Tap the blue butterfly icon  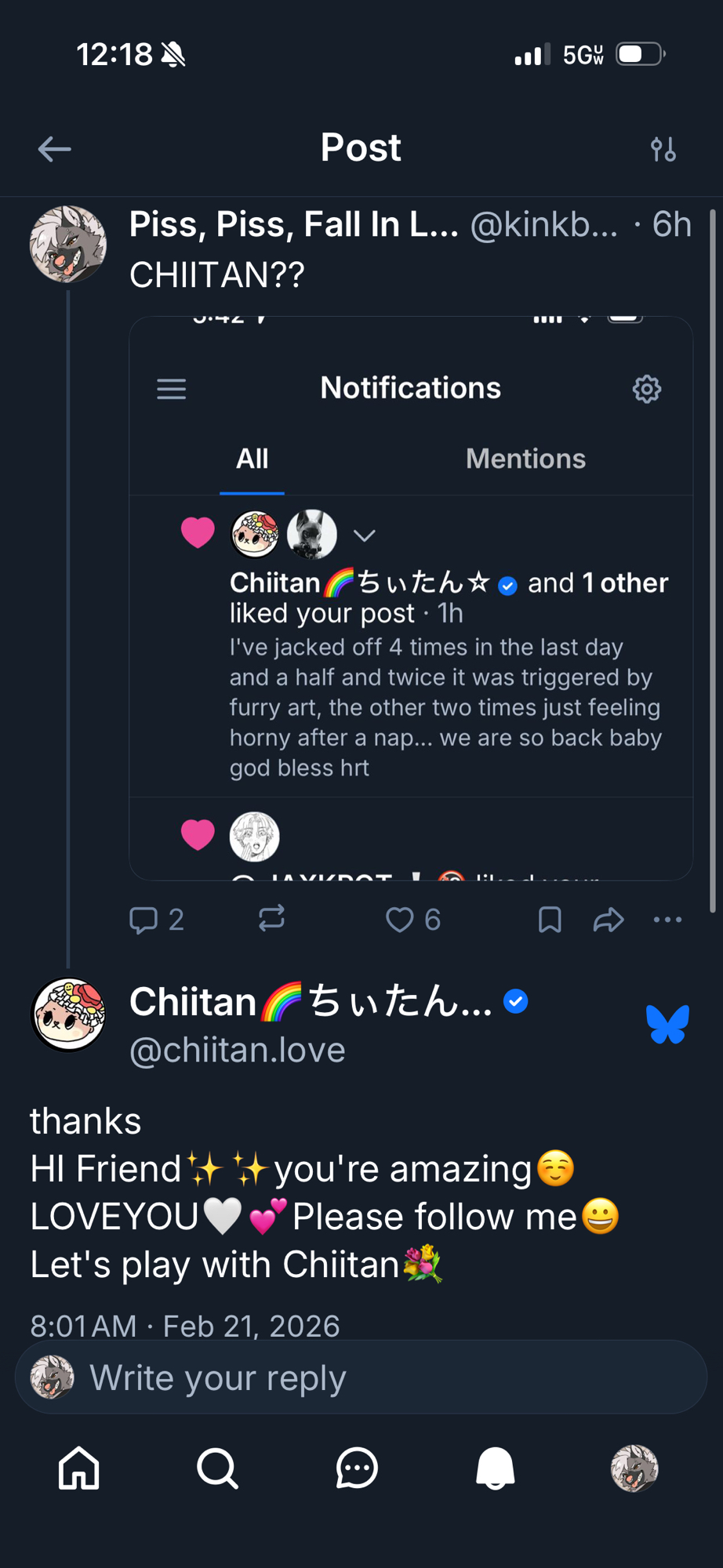click(667, 1025)
